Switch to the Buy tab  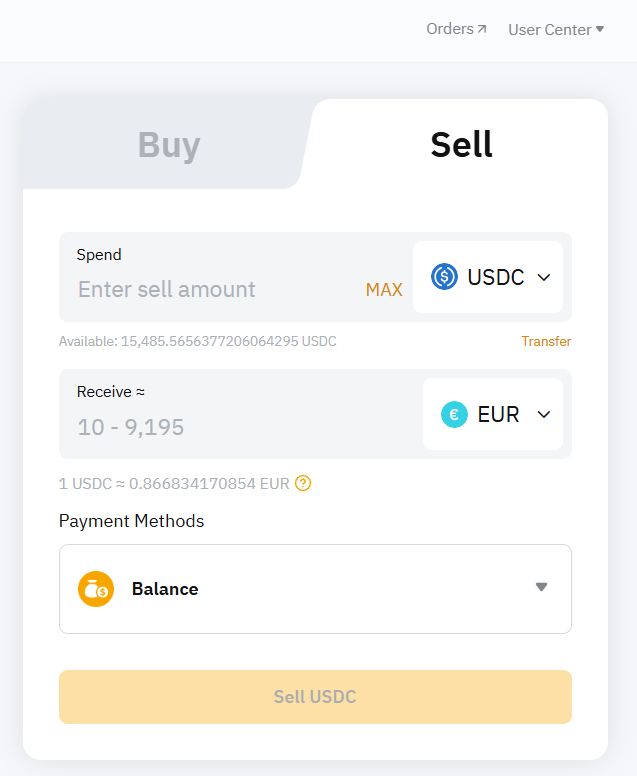point(168,145)
